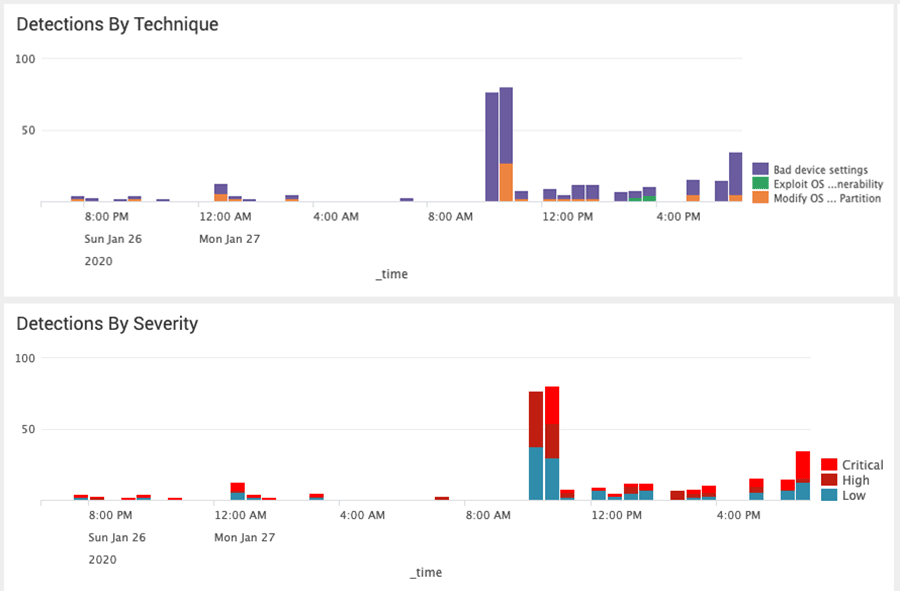Image resolution: width=900 pixels, height=591 pixels.
Task: Click the purple Bad device settings legend swatch
Action: coord(760,169)
